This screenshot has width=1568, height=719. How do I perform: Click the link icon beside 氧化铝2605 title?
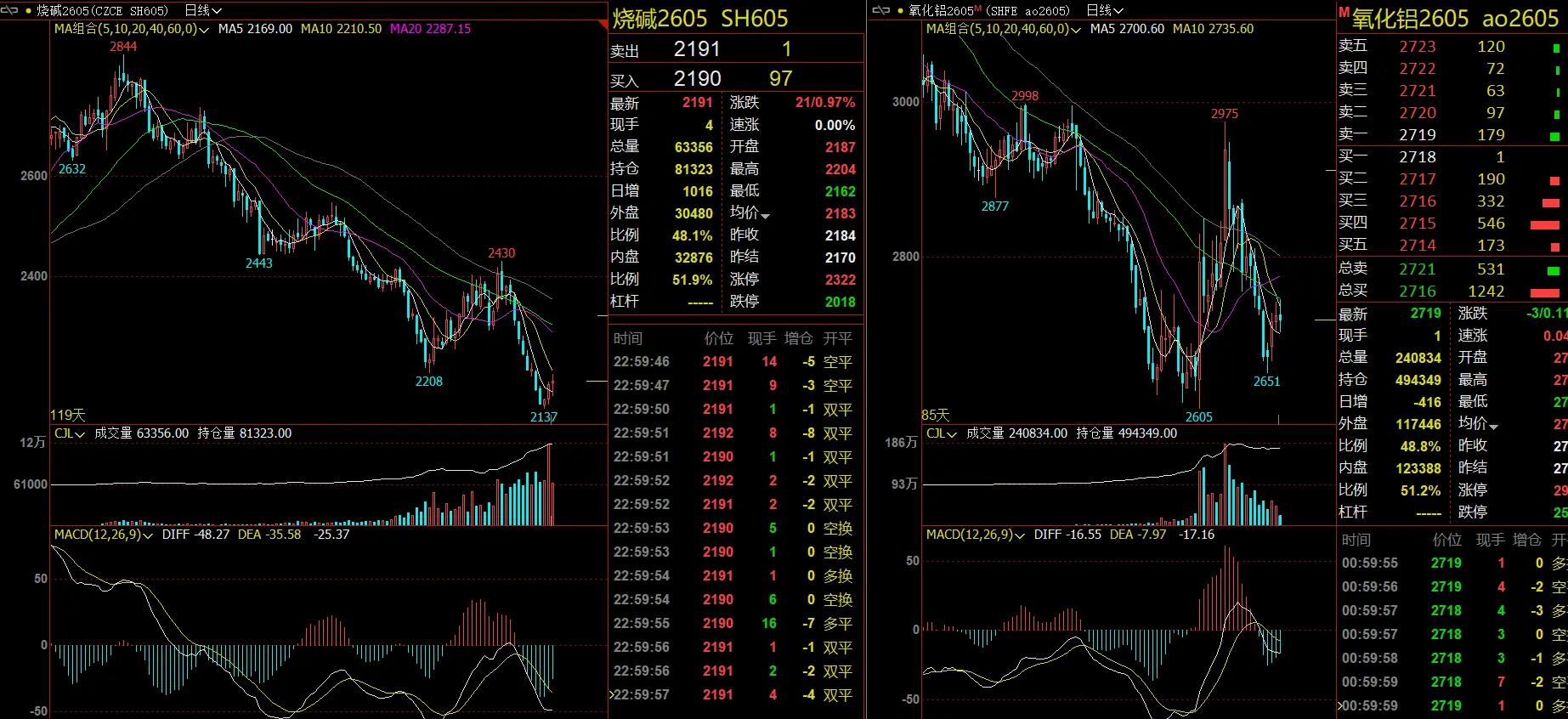881,10
